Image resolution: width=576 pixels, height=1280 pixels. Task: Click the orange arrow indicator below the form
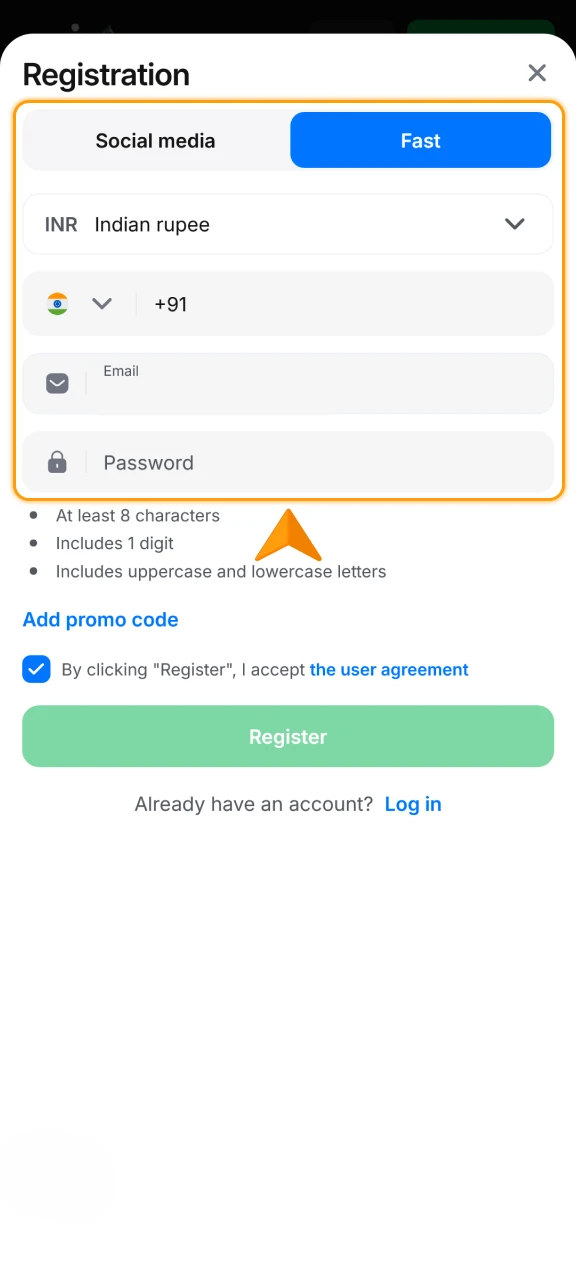(x=288, y=535)
